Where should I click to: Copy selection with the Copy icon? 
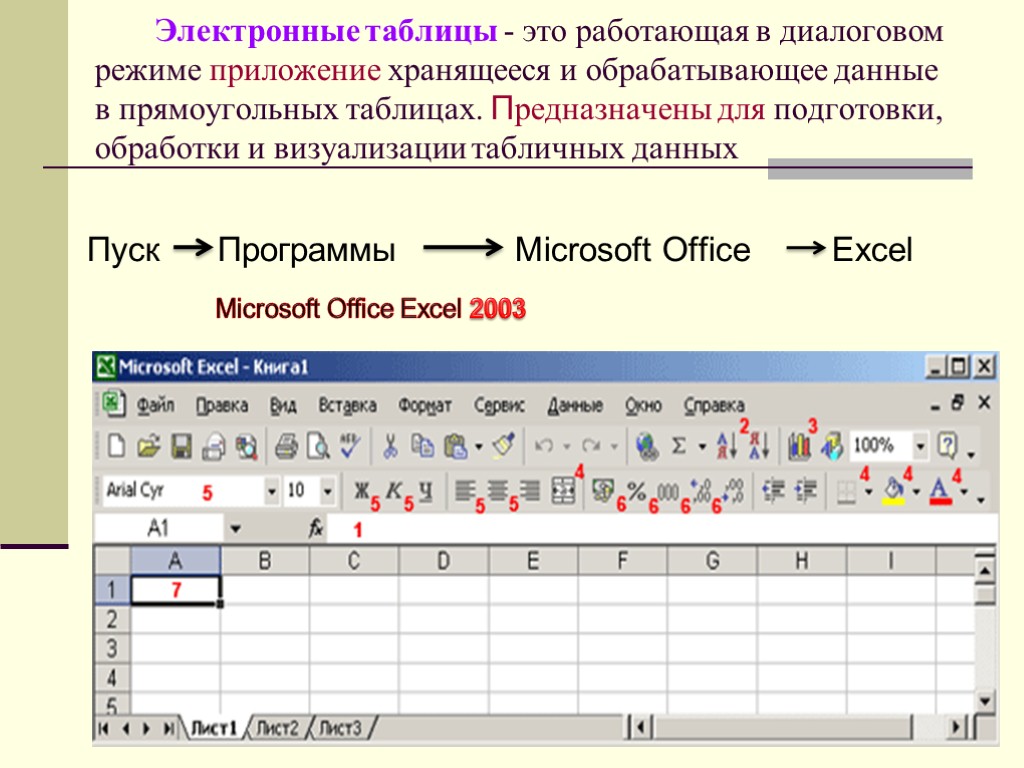point(423,447)
